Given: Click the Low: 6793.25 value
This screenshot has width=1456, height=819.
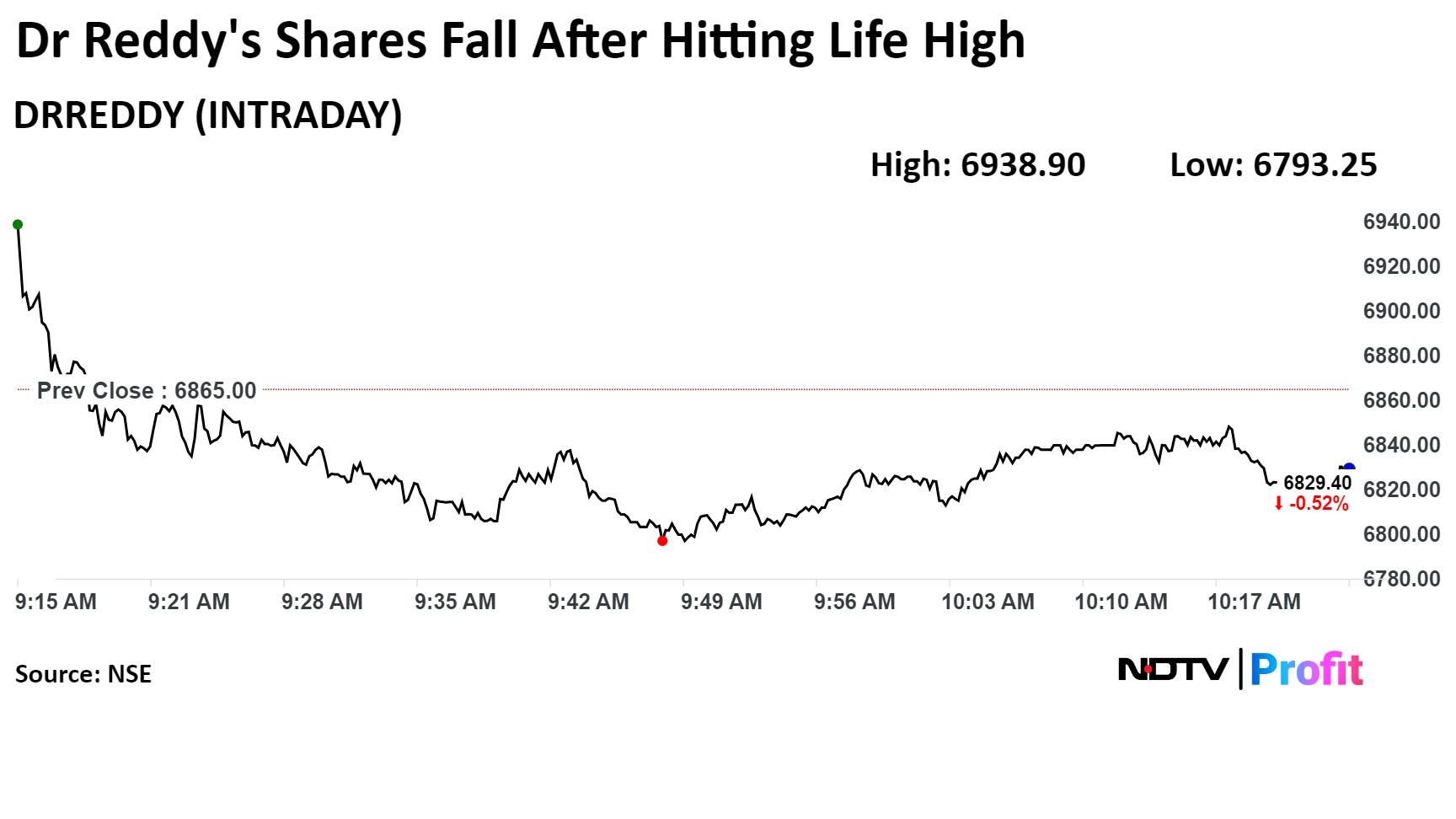Looking at the screenshot, I should pyautogui.click(x=1273, y=164).
